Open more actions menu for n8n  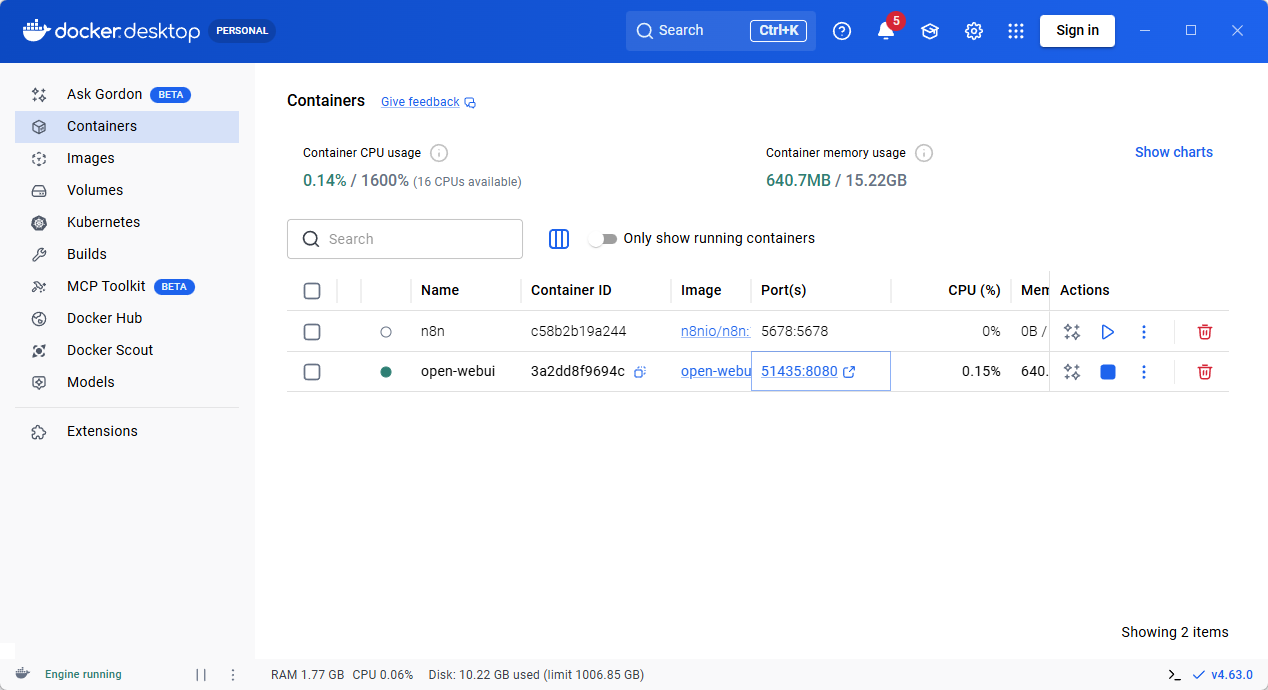1144,332
